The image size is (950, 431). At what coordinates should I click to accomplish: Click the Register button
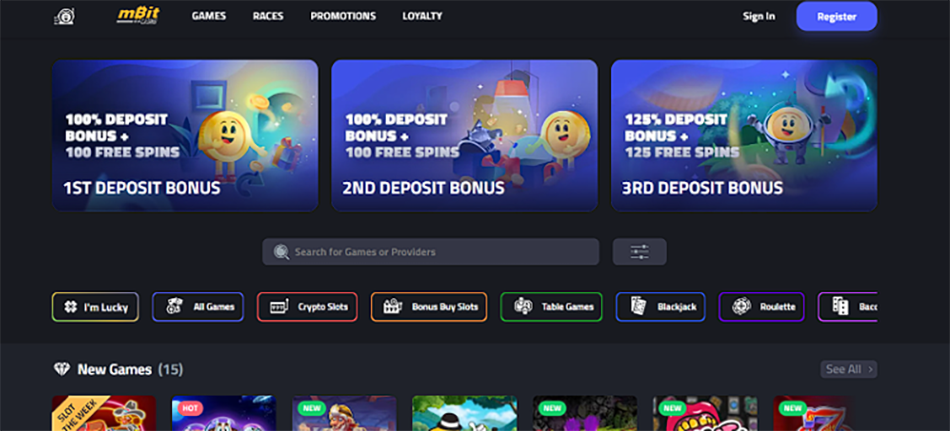pyautogui.click(x=837, y=16)
